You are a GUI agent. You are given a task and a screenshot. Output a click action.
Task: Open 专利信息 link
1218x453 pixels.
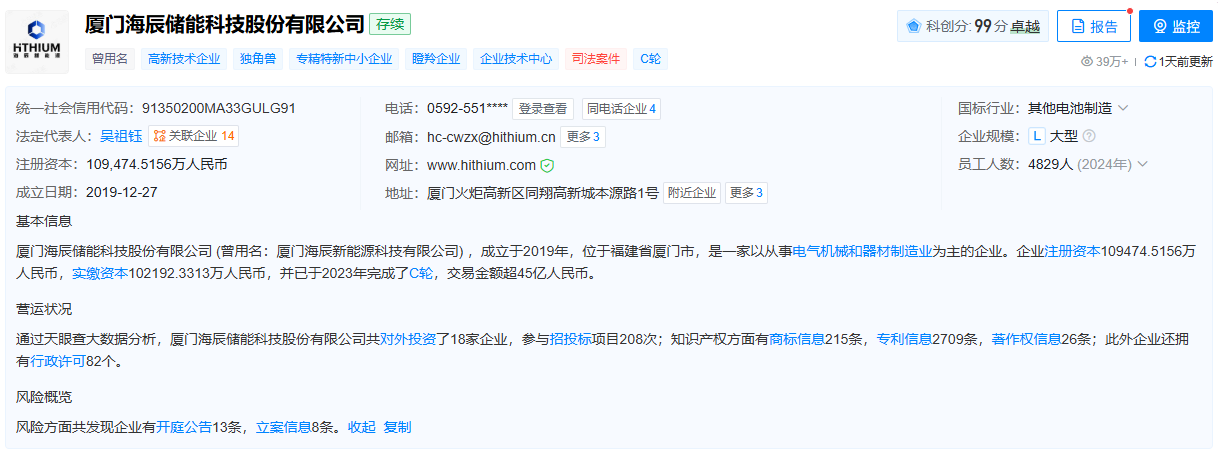point(905,340)
